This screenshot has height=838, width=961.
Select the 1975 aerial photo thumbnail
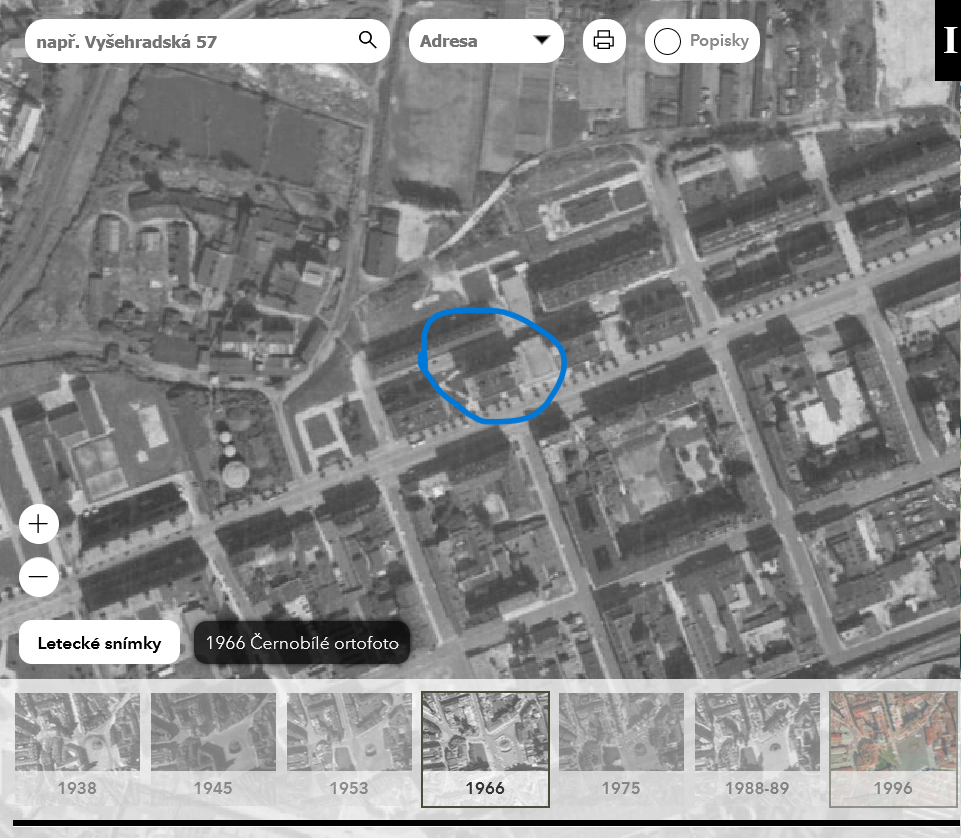point(621,749)
